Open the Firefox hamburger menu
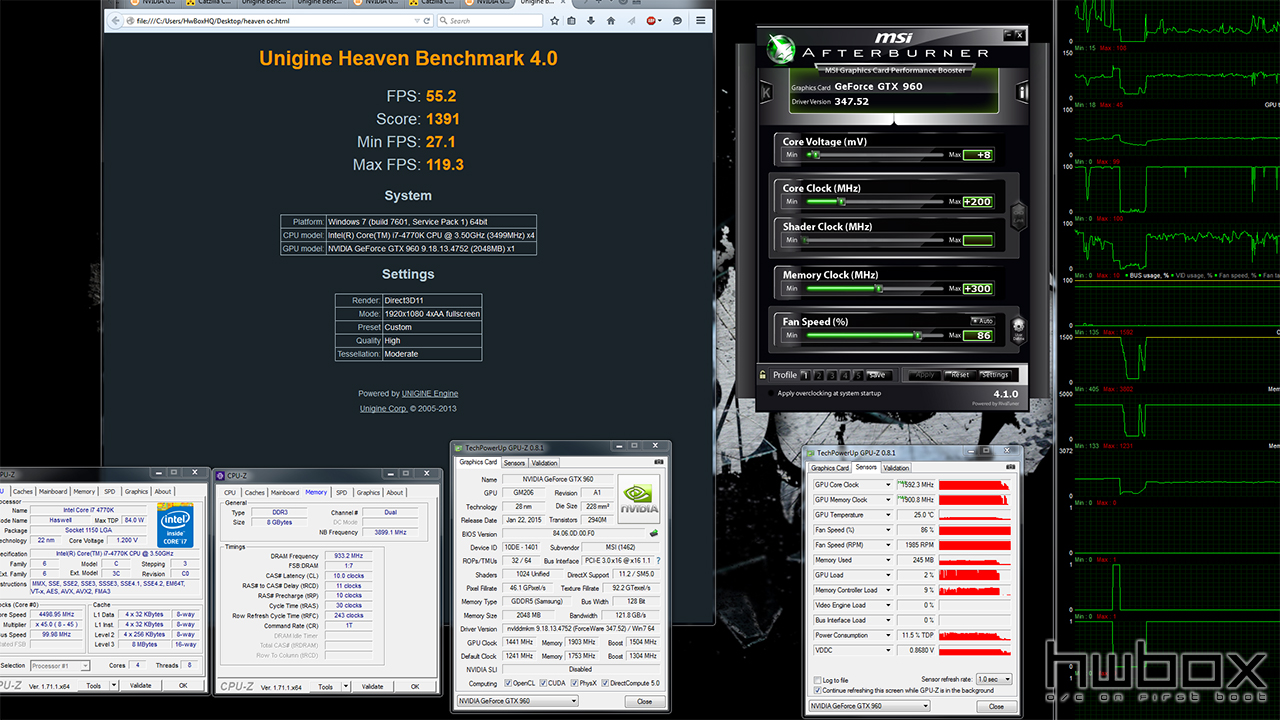The height and width of the screenshot is (720, 1280). (x=700, y=20)
